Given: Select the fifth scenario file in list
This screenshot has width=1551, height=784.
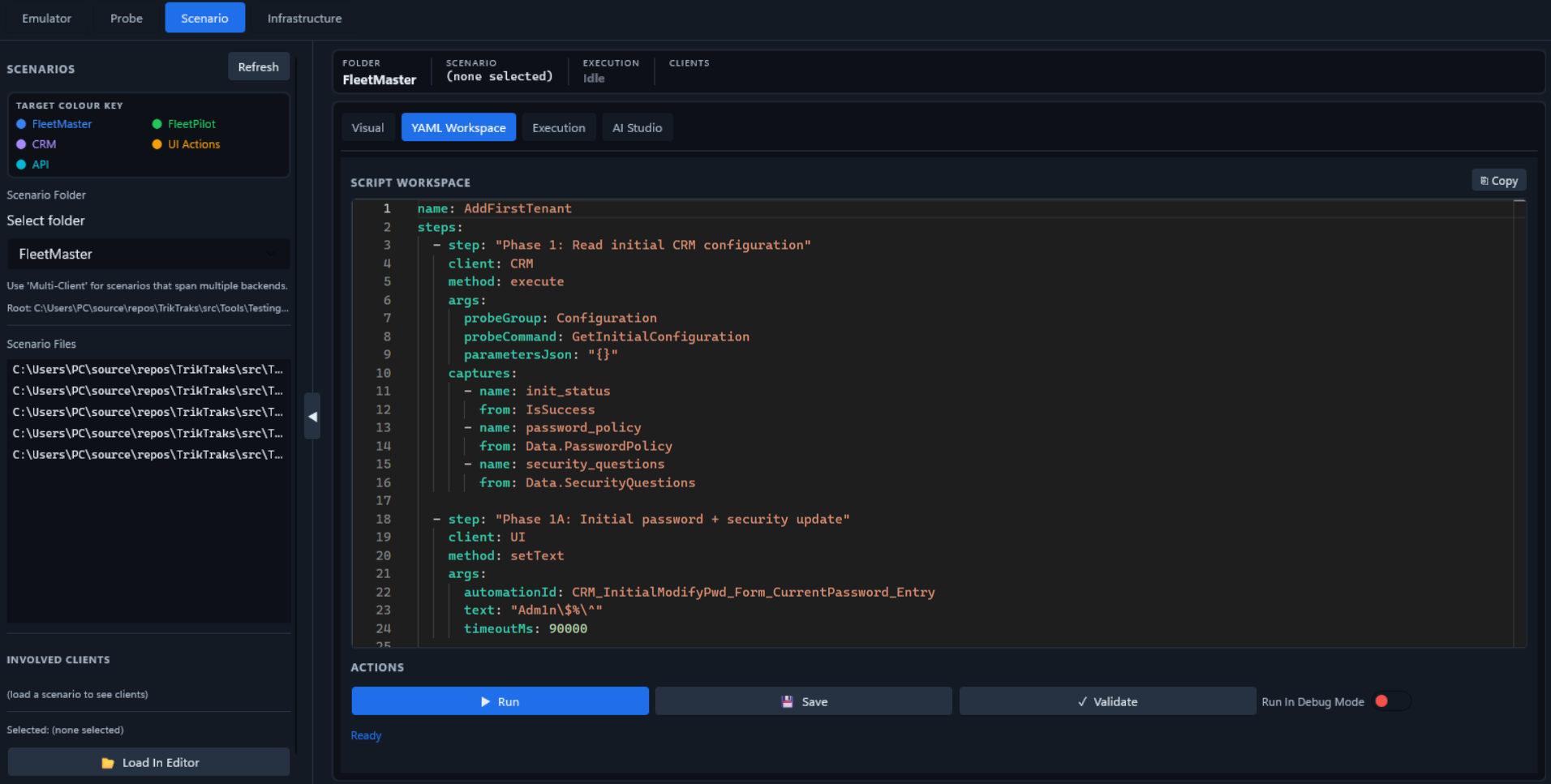Looking at the screenshot, I should coord(148,455).
